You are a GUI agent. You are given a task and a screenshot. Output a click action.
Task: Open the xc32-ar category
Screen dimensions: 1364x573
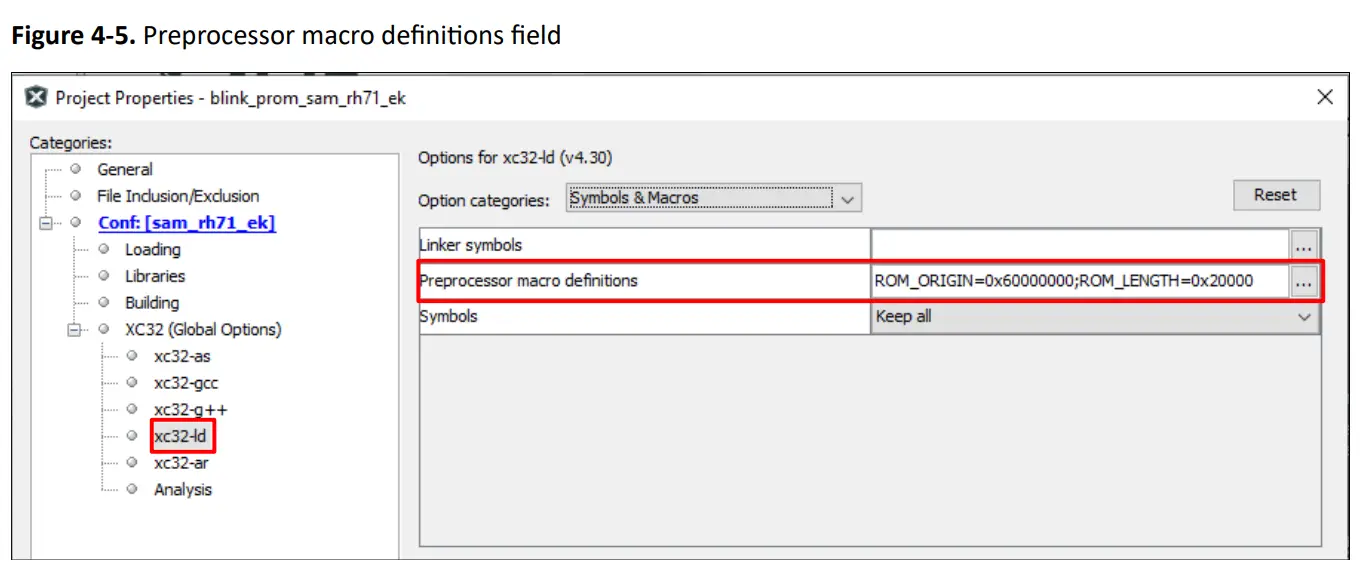pyautogui.click(x=181, y=463)
